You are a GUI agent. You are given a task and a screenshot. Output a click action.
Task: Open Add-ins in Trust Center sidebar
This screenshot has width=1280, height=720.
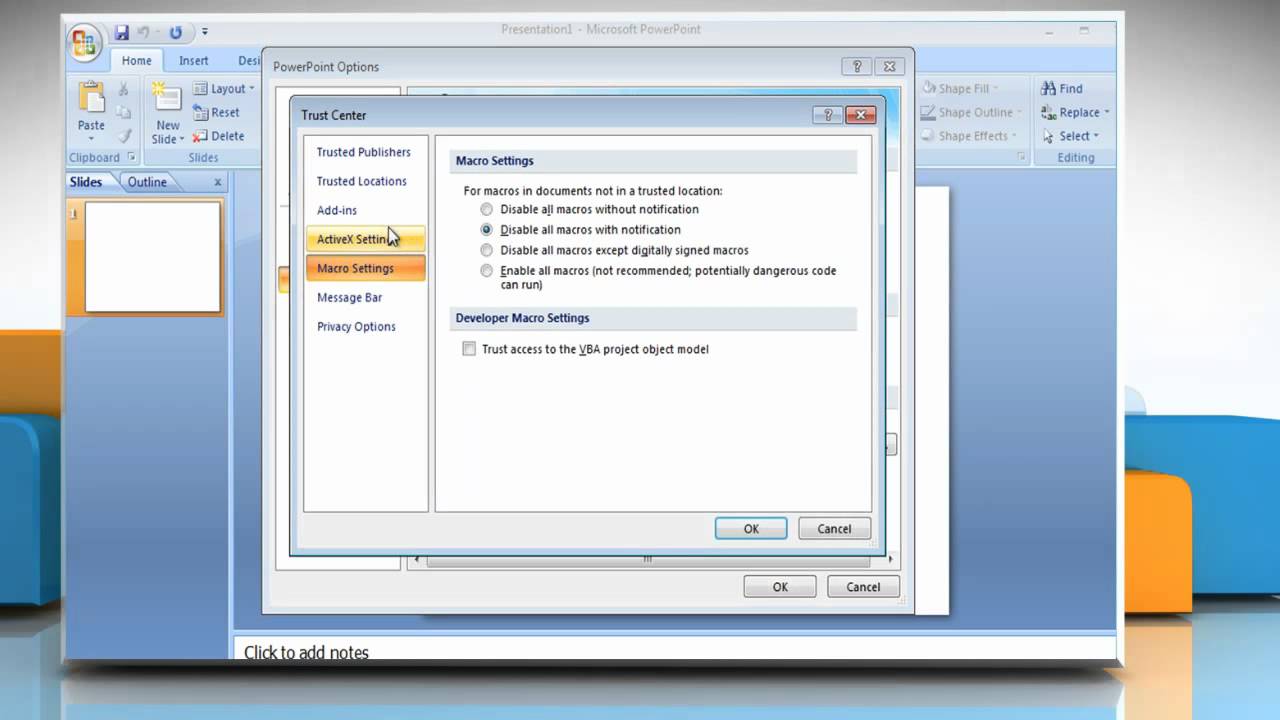point(365,210)
